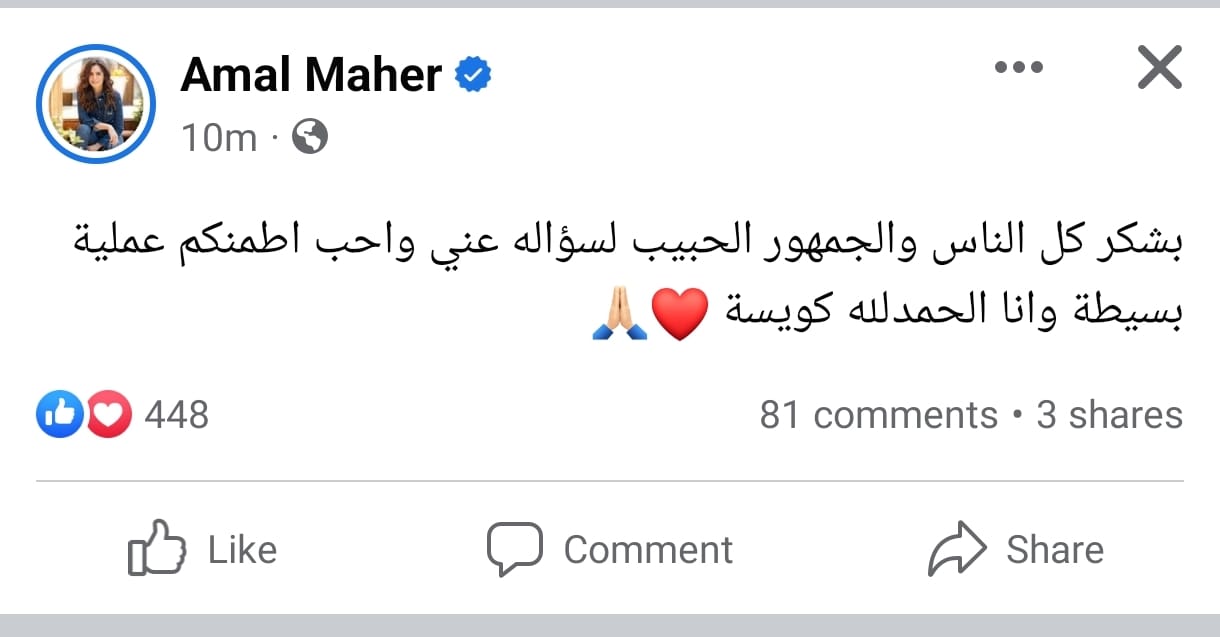Click the Amal Maher profile name
1220x637 pixels.
(311, 75)
